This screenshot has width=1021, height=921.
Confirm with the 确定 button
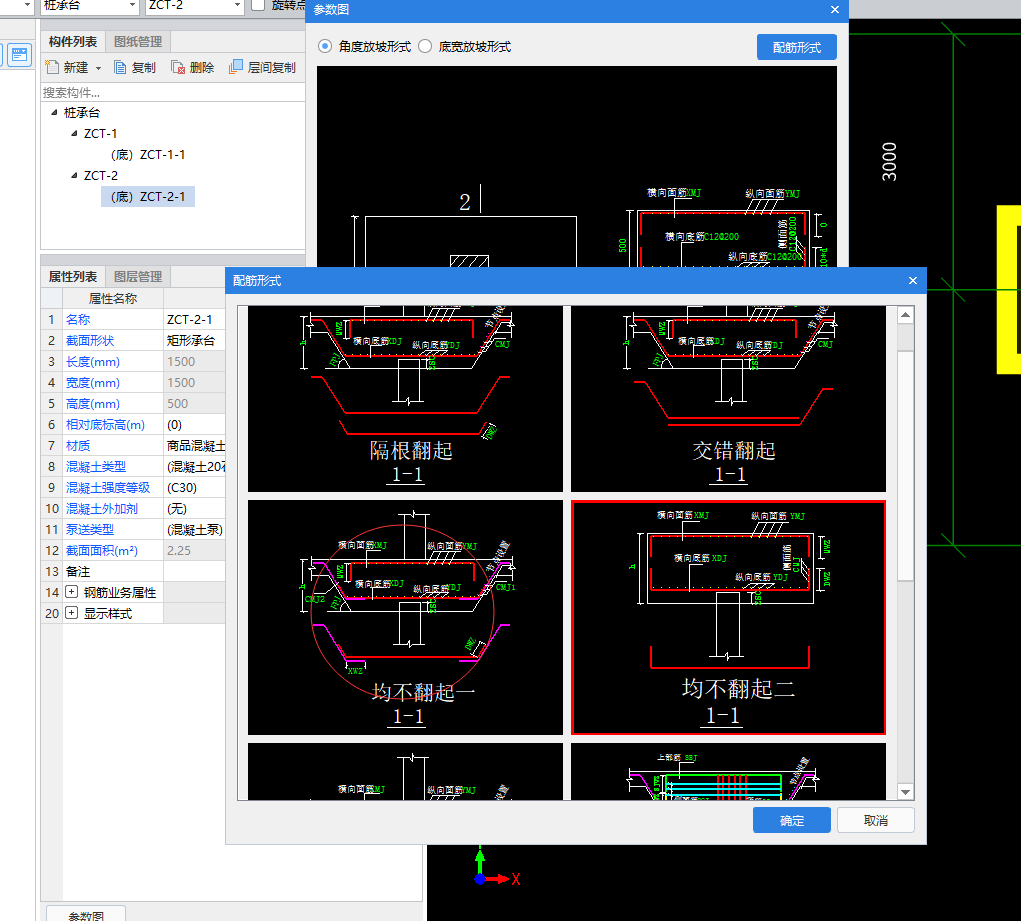click(x=792, y=820)
